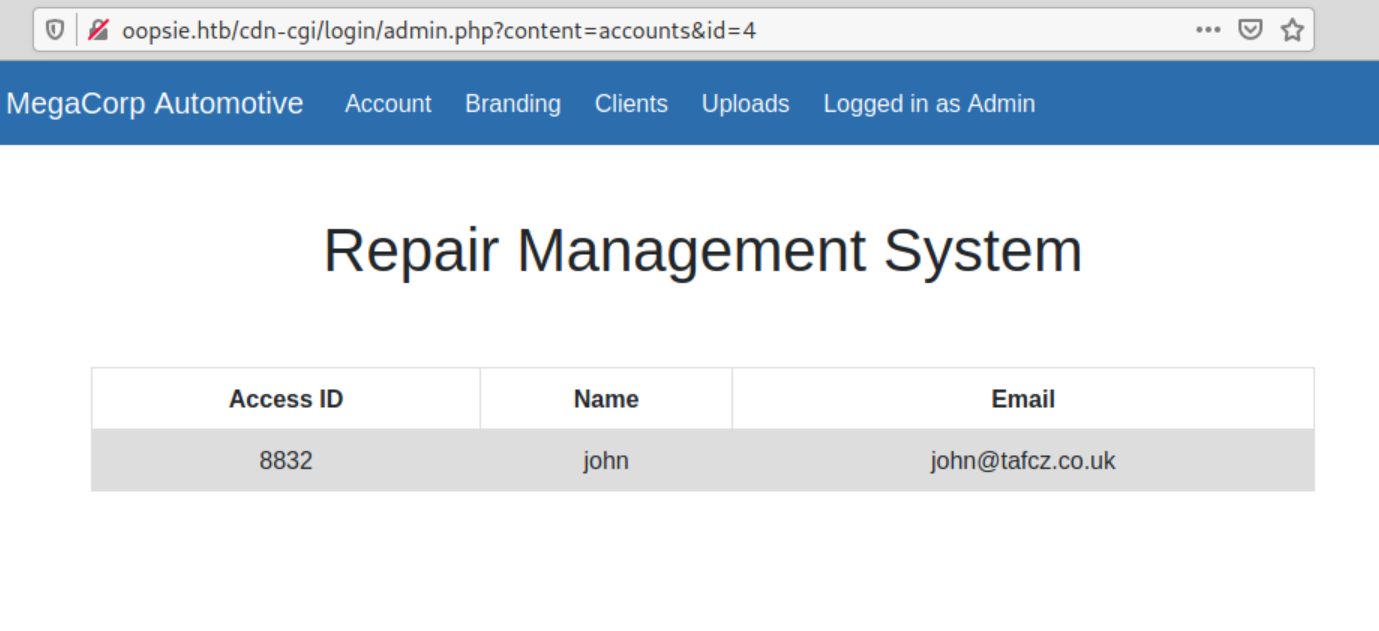Click the MegaCorp Automotive brand link

155,103
